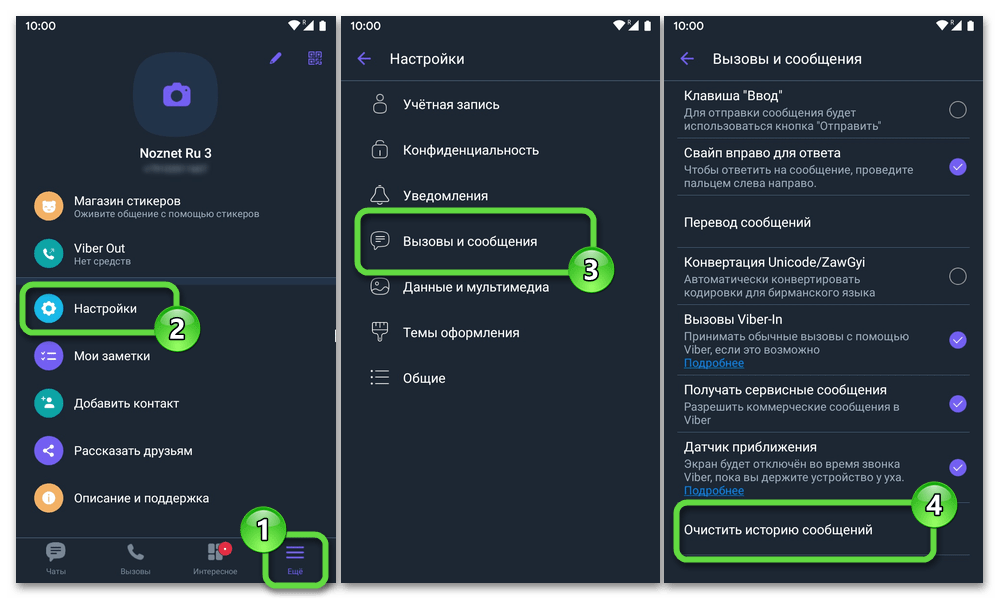This screenshot has width=999, height=599.
Task: Uncheck Получать сервисные сообщения
Action: [957, 404]
